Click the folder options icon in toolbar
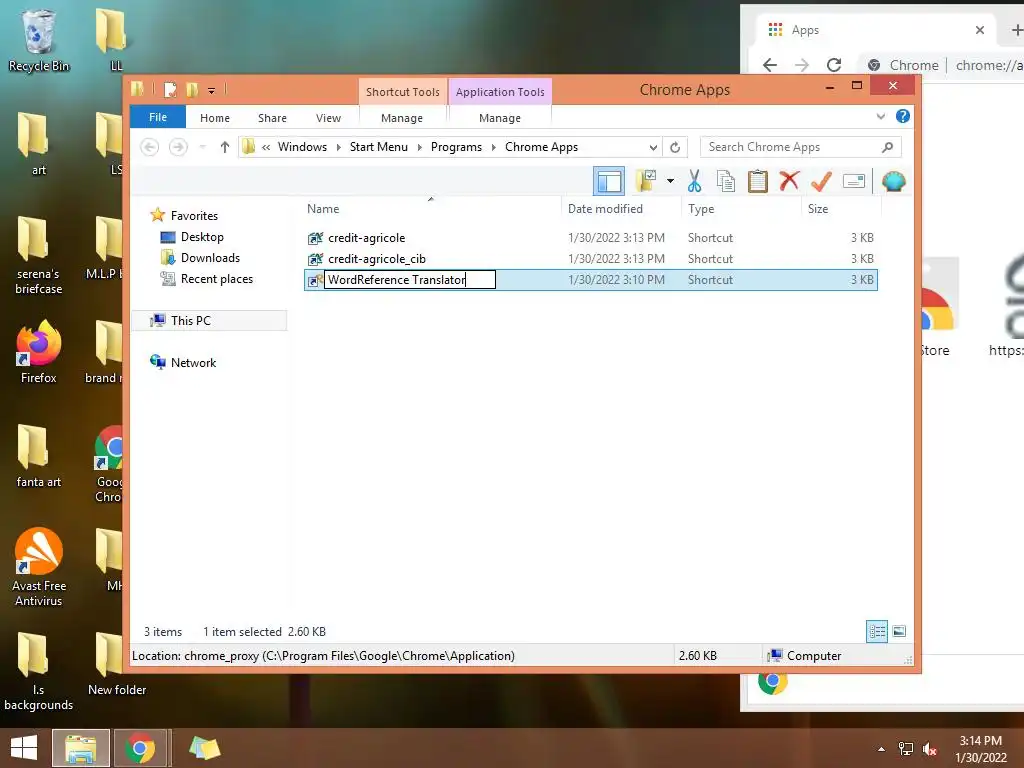The image size is (1024, 768). point(646,182)
